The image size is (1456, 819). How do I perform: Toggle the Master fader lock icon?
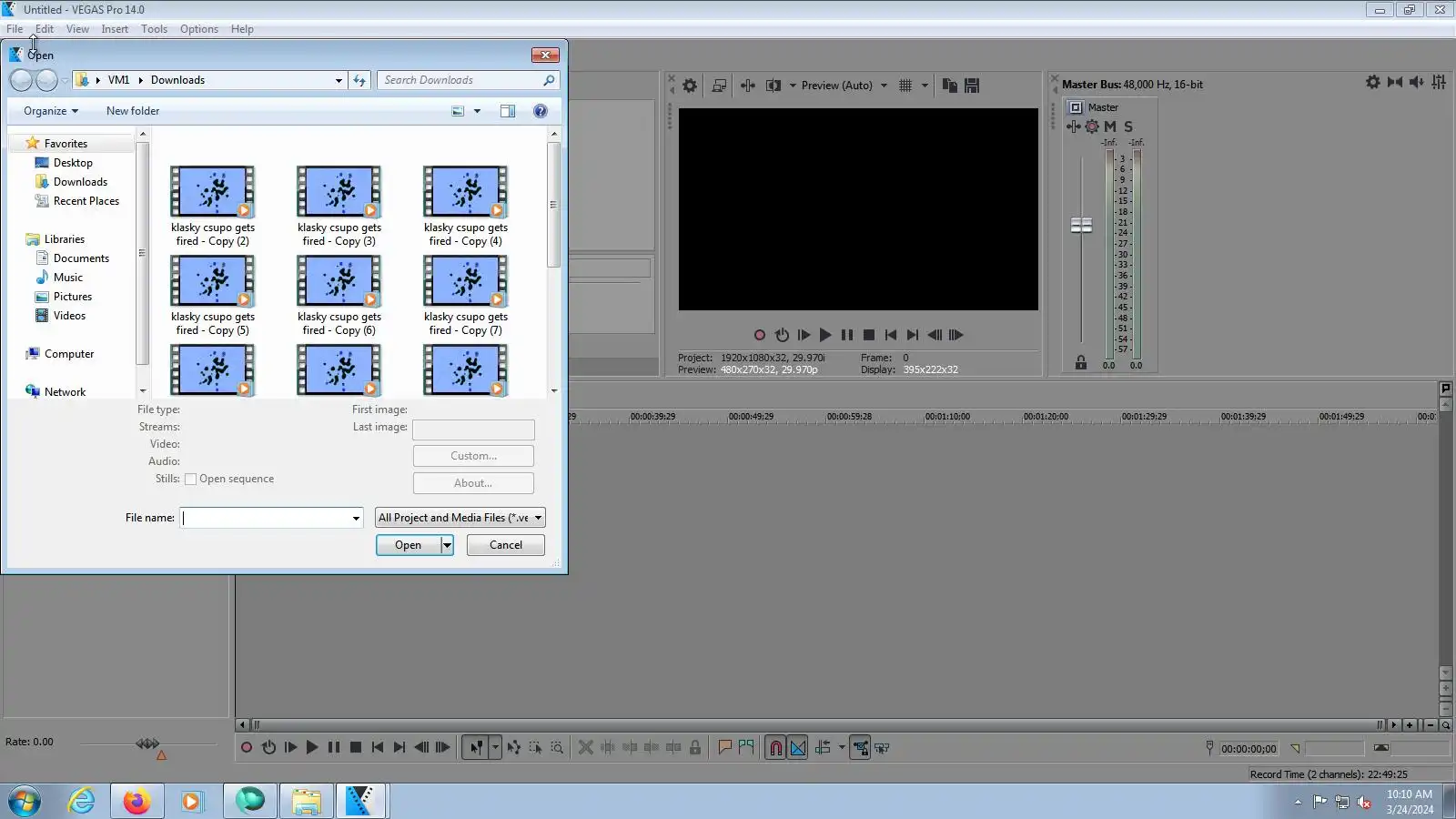pos(1081,362)
